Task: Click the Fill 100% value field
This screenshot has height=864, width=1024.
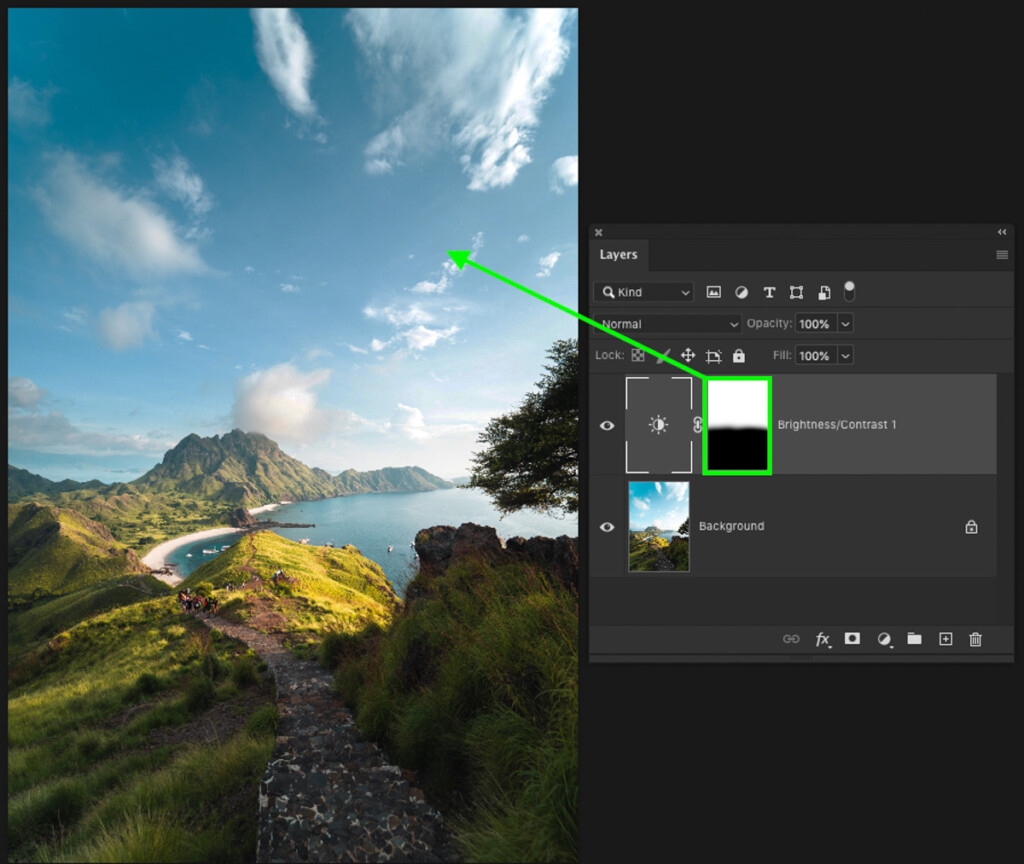Action: pos(815,356)
